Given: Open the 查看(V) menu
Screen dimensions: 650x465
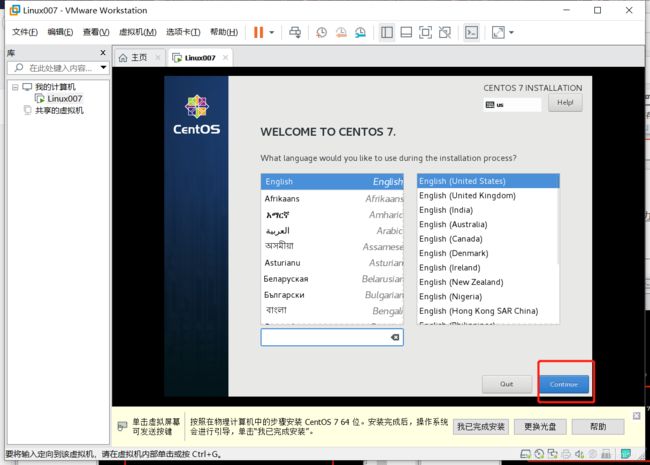Looking at the screenshot, I should pyautogui.click(x=96, y=32).
